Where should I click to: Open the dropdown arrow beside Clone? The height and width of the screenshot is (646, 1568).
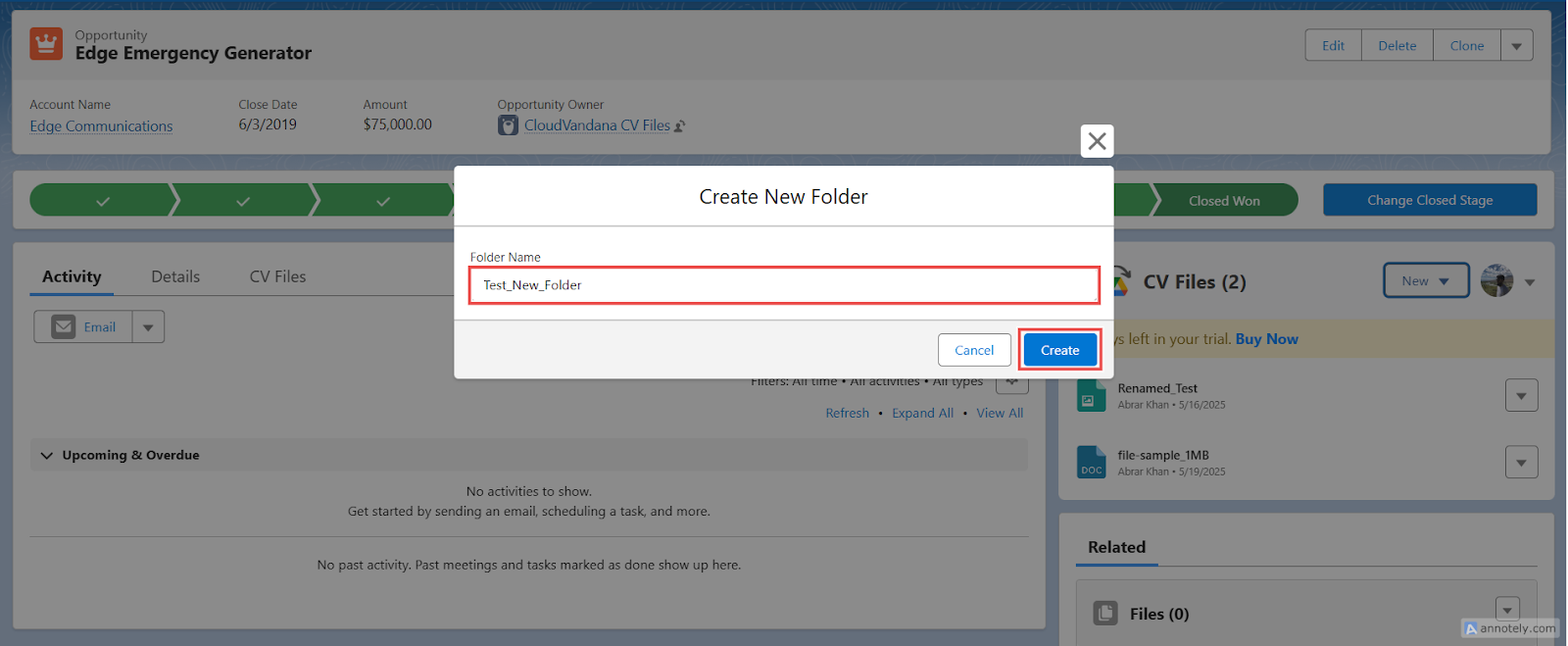point(1517,45)
